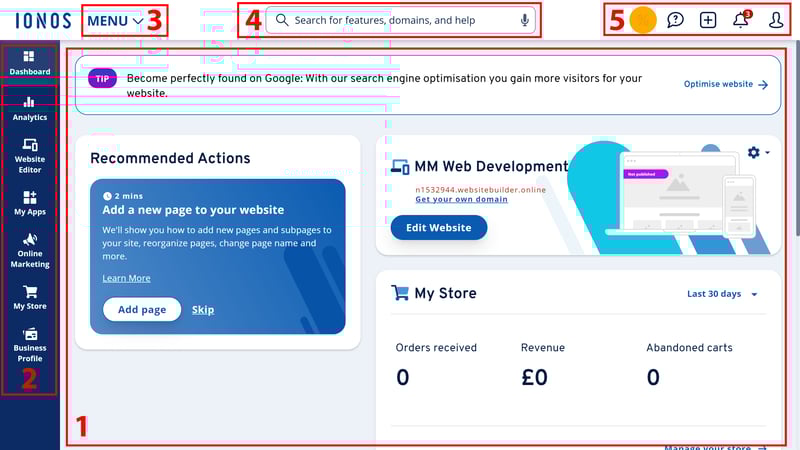This screenshot has height=450, width=800.
Task: Skip the recommended action
Action: pyautogui.click(x=203, y=310)
